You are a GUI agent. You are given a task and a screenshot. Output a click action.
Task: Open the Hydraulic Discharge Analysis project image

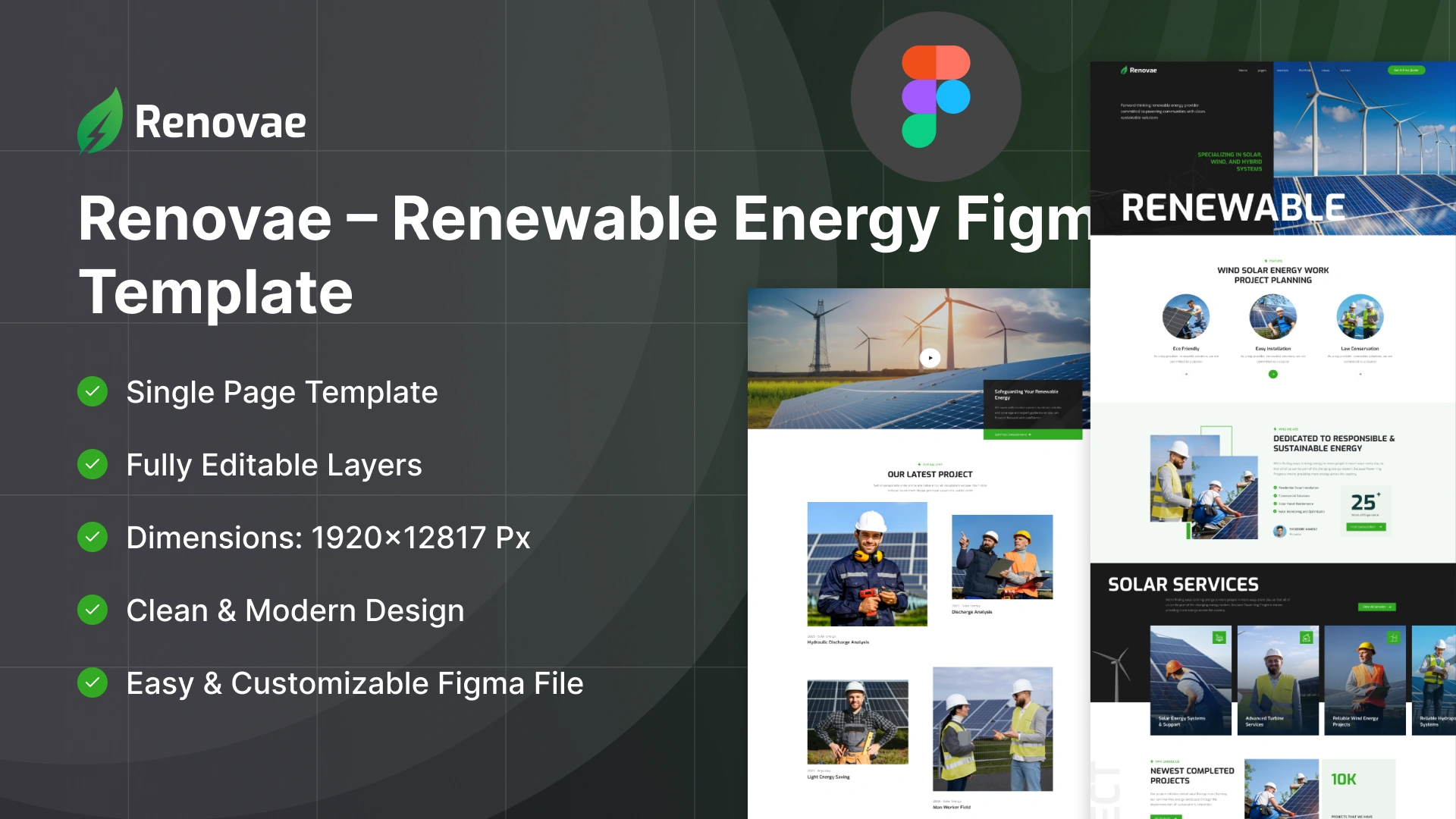[867, 563]
